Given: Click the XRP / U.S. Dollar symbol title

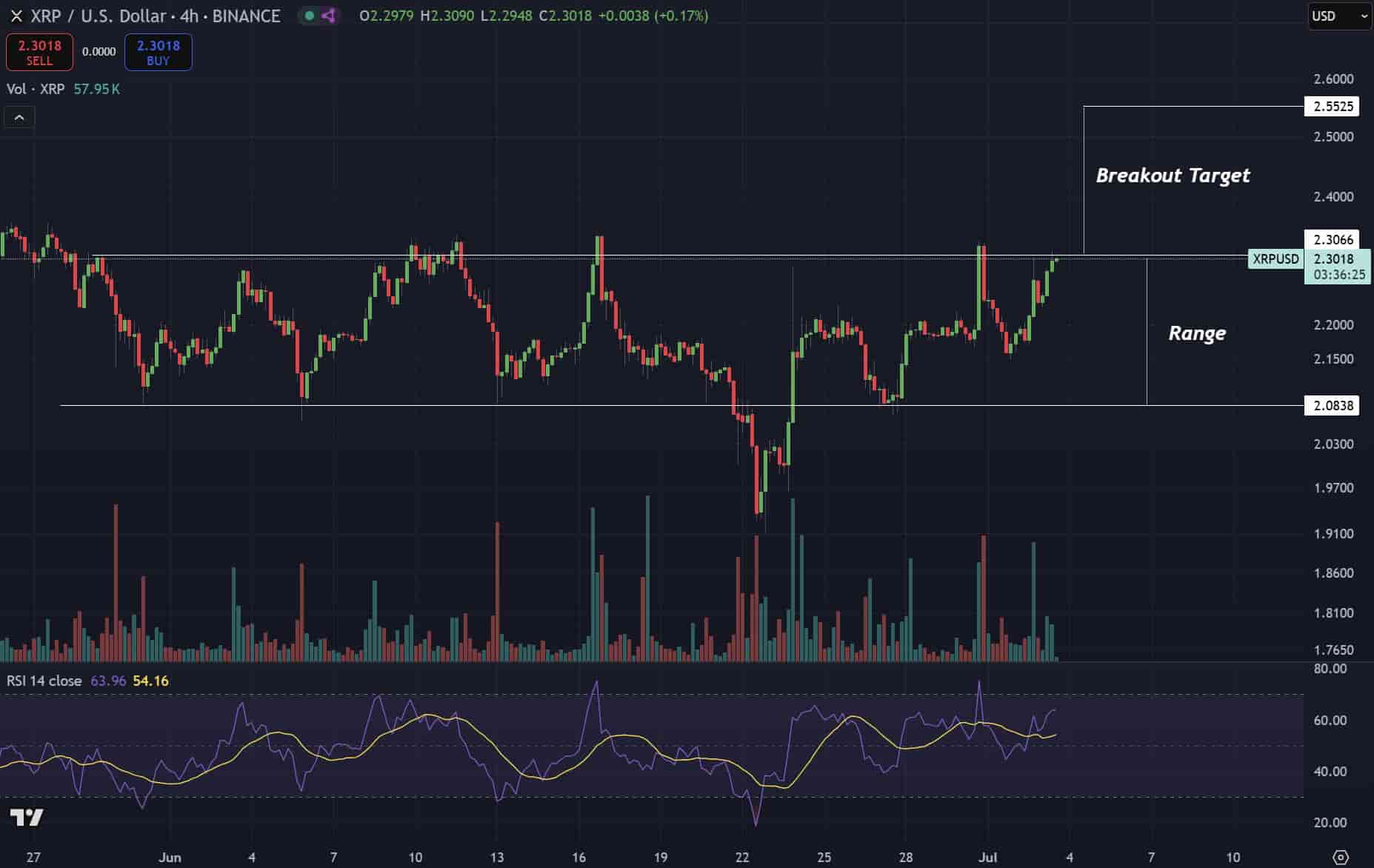Looking at the screenshot, I should (155, 16).
